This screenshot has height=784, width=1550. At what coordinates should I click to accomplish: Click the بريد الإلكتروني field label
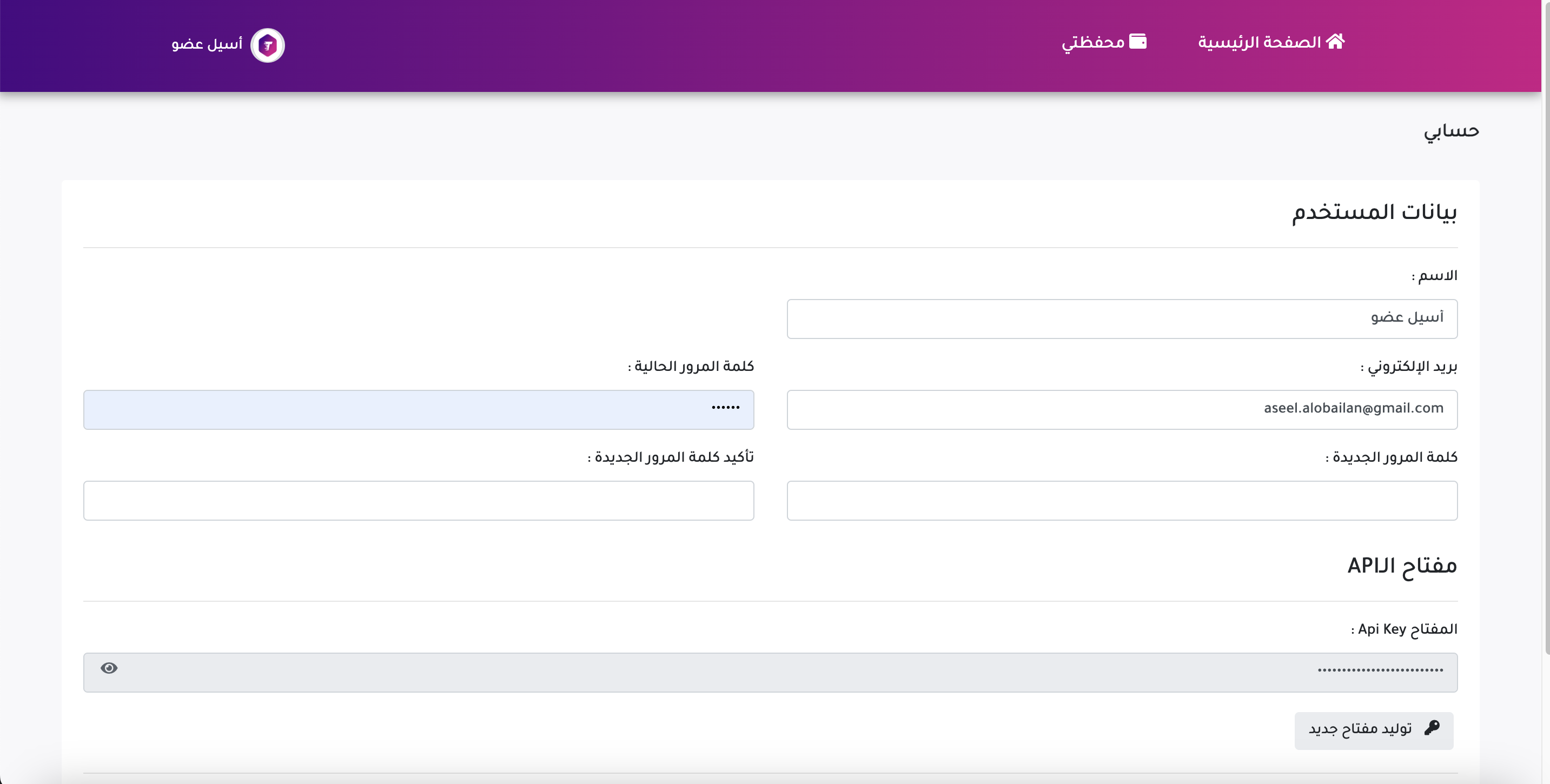[1409, 367]
